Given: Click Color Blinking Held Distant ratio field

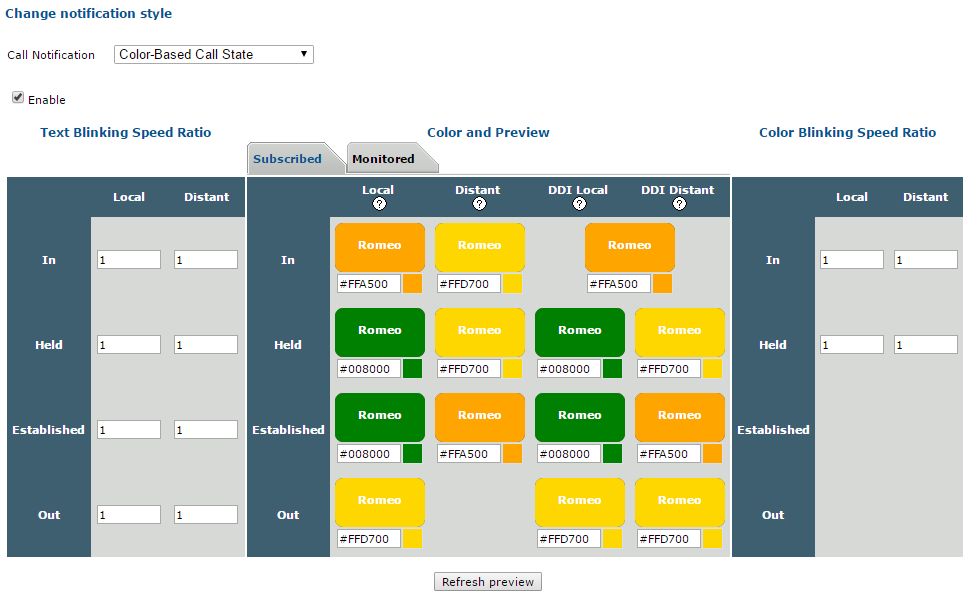Looking at the screenshot, I should click(926, 344).
